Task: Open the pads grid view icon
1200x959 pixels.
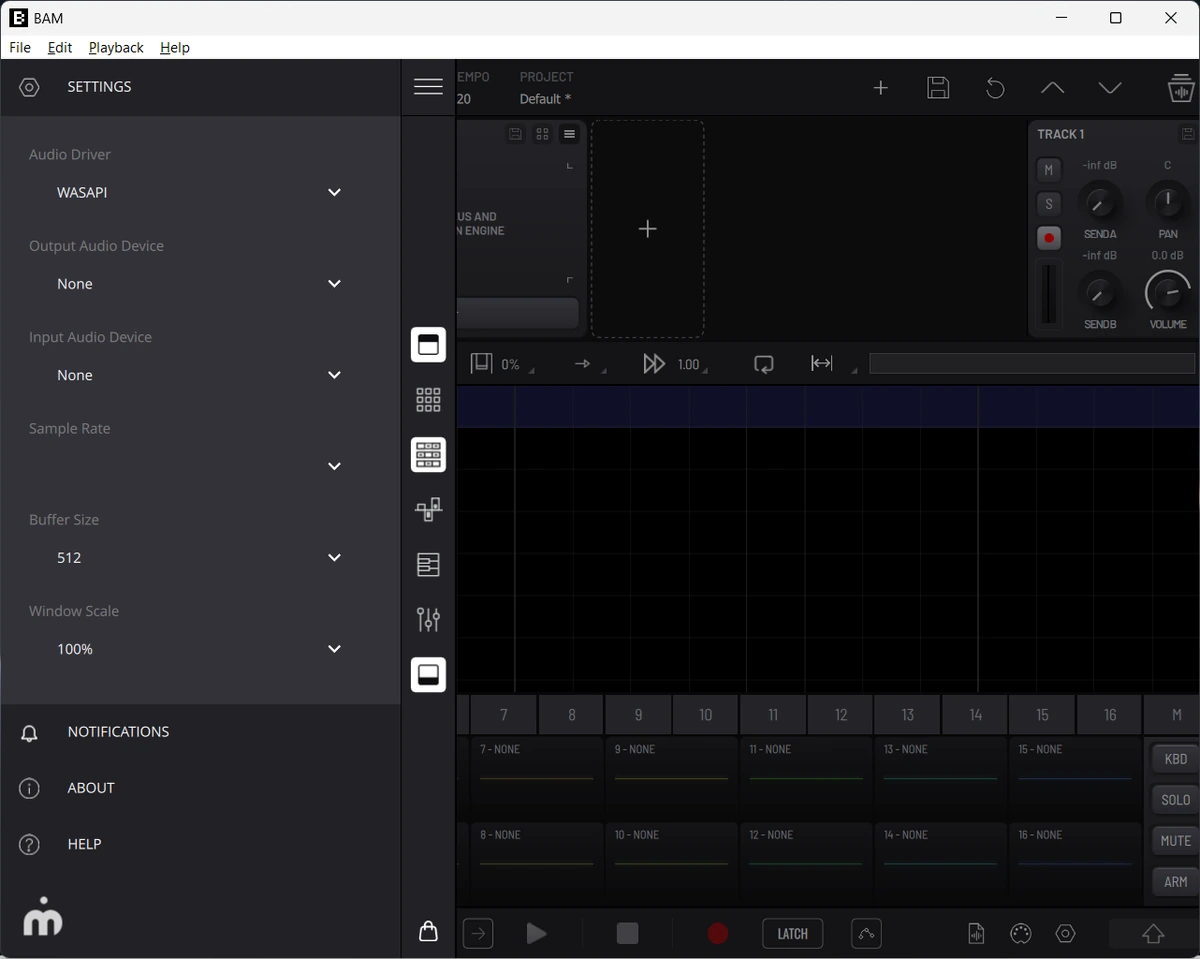Action: (x=428, y=400)
